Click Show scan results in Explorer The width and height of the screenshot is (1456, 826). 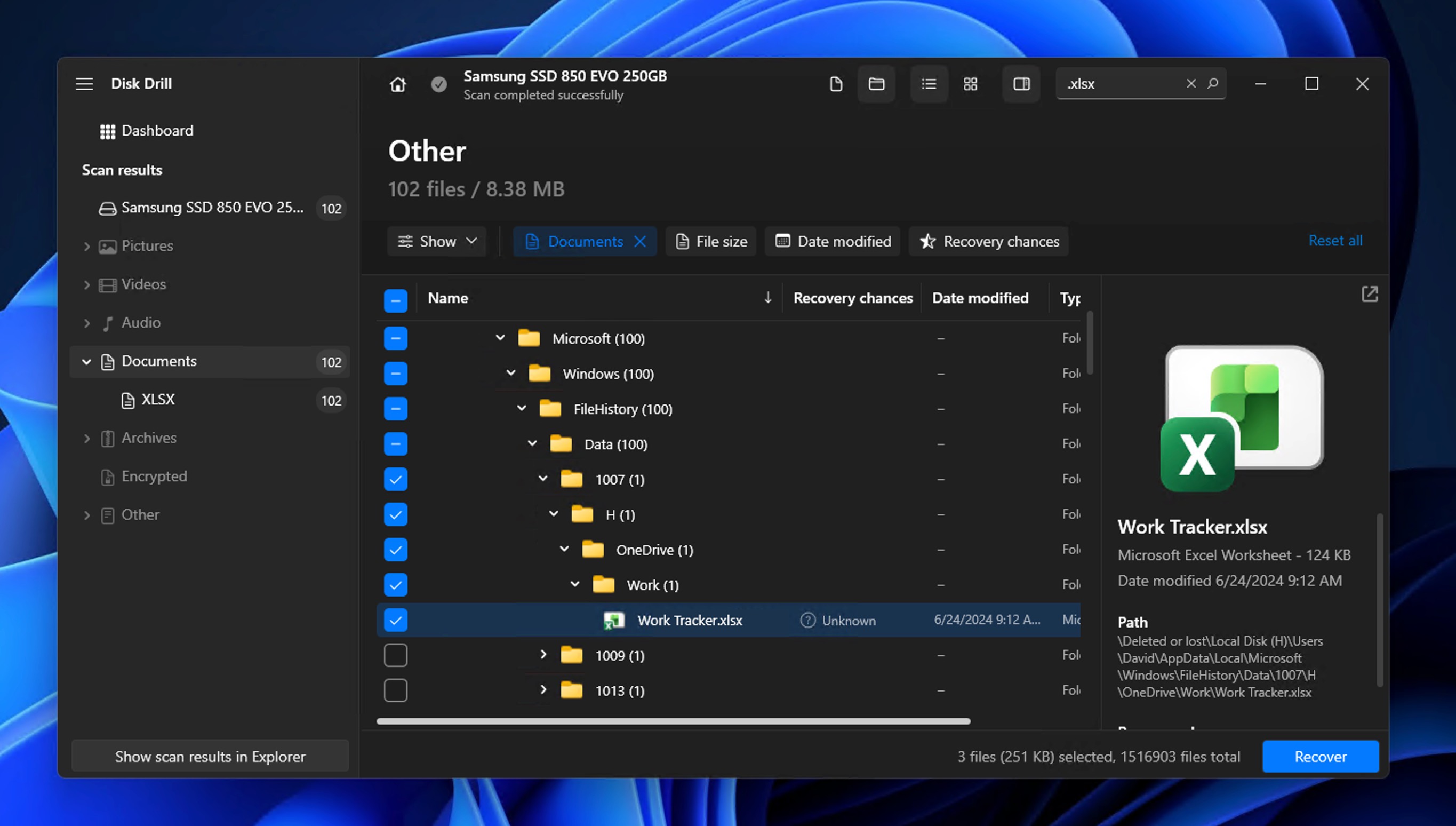pos(210,756)
